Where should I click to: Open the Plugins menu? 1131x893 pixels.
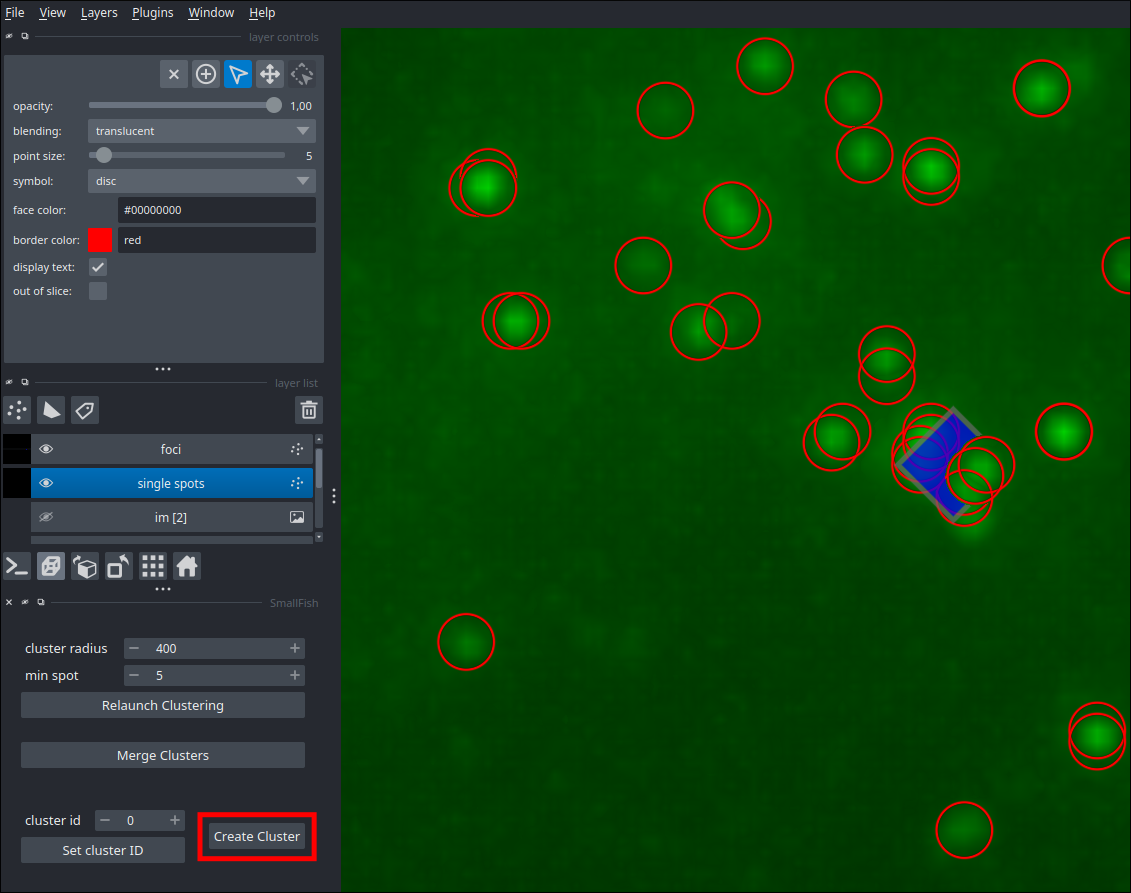[x=153, y=12]
